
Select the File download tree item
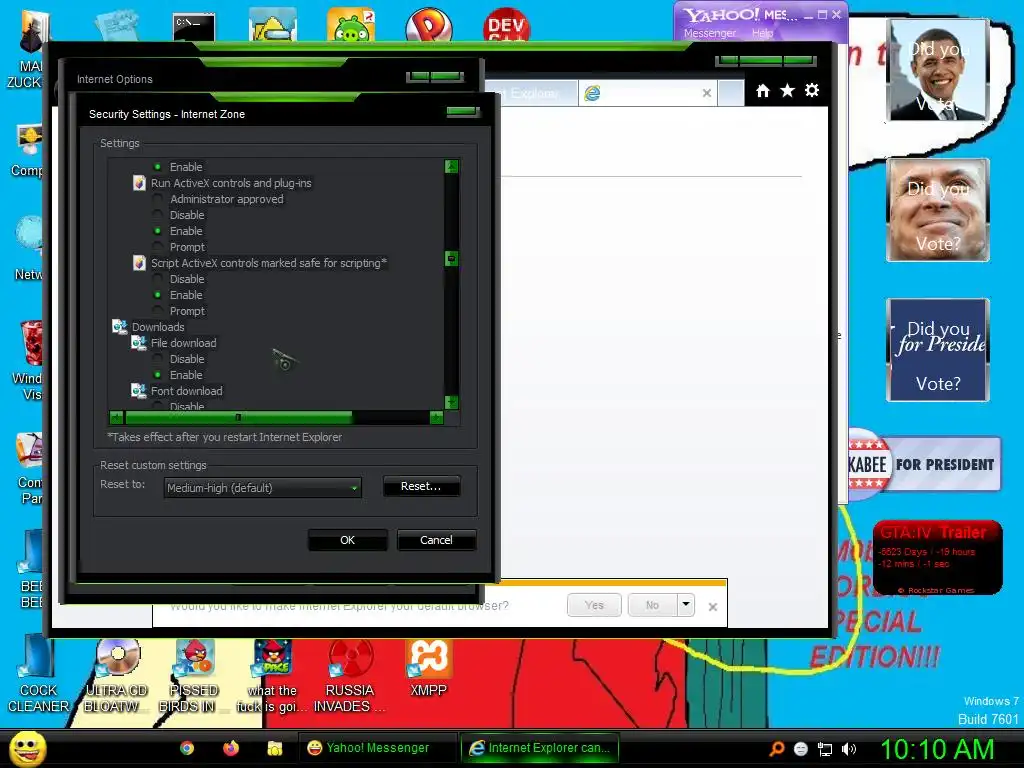coord(184,343)
